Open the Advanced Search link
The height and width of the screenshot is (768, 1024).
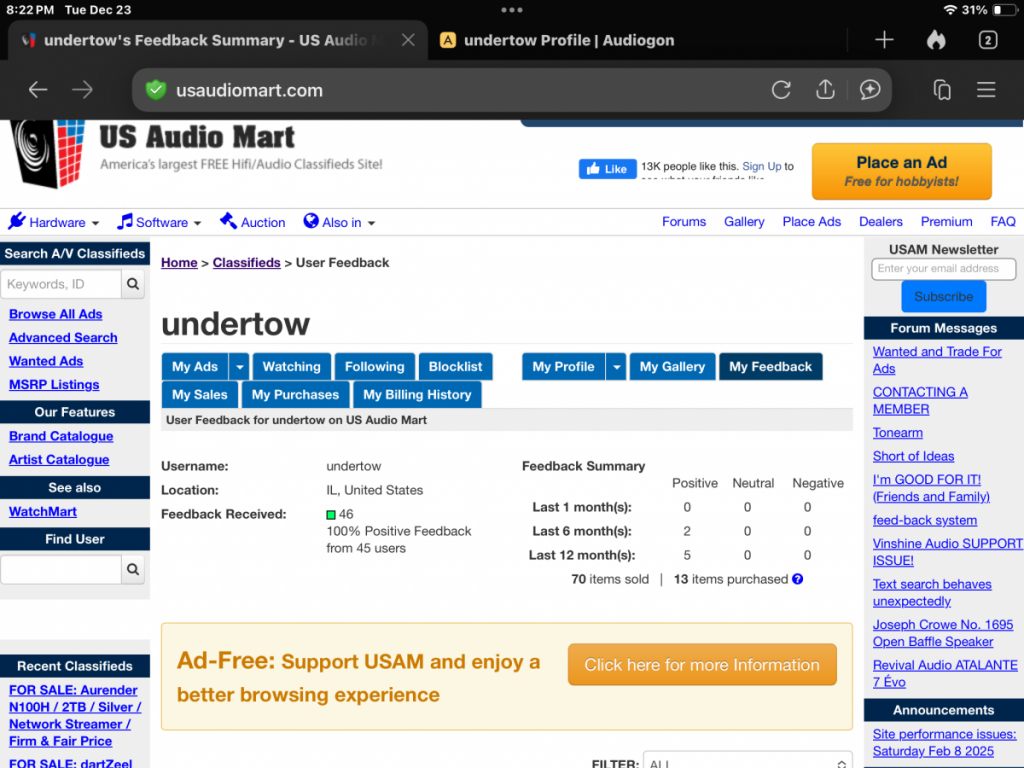click(63, 338)
